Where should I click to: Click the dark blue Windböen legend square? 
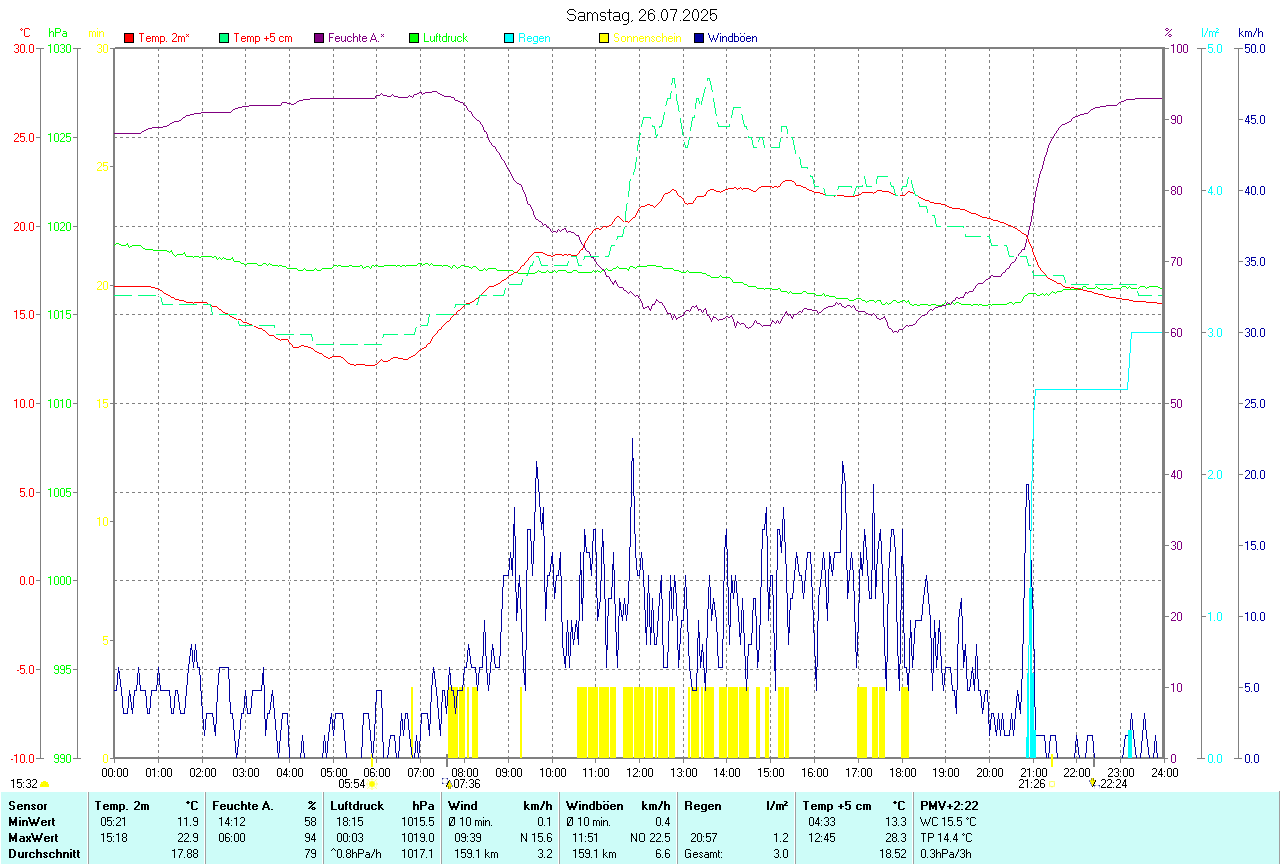click(x=699, y=38)
